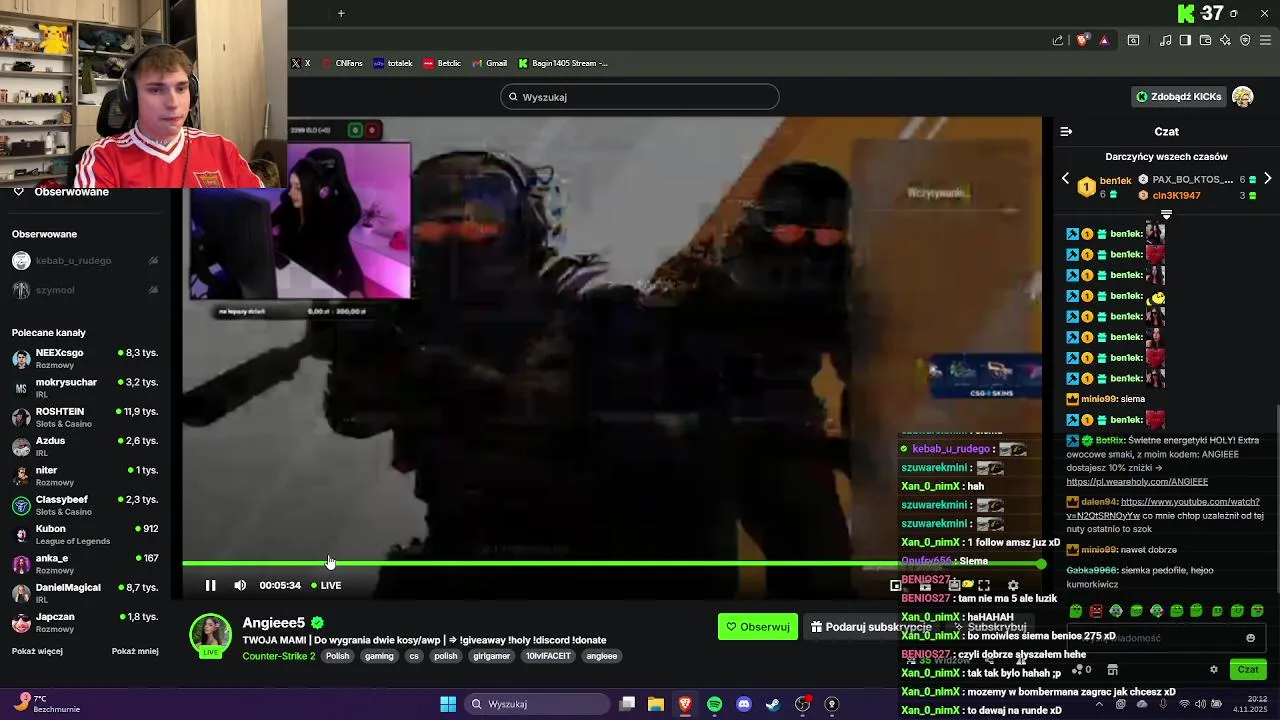Open File Explorer from the taskbar

point(656,704)
